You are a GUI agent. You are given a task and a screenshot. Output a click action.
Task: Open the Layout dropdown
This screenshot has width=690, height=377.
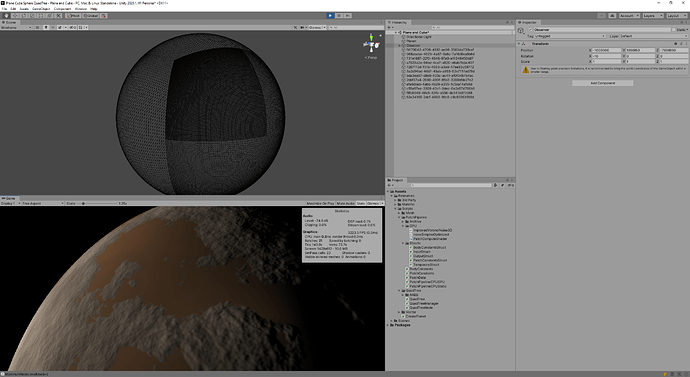pos(676,16)
